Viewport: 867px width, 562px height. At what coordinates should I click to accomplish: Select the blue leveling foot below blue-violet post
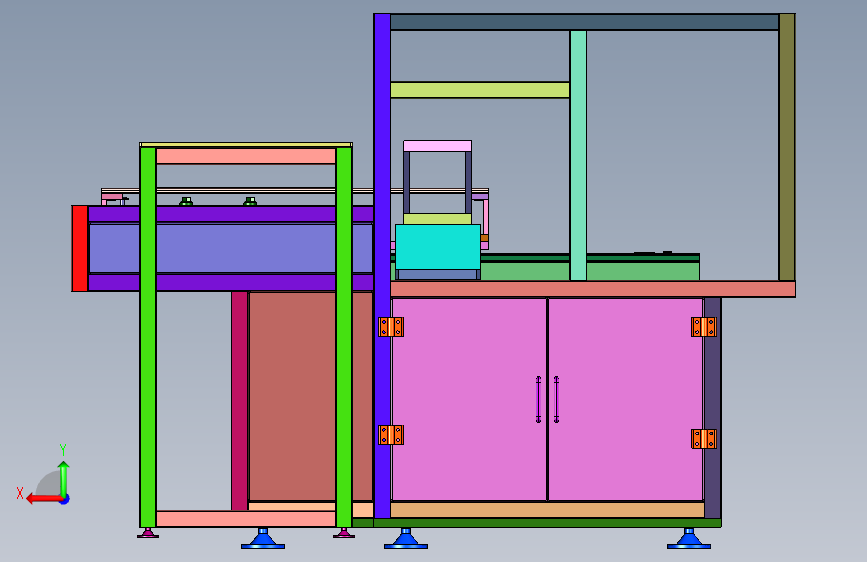(406, 539)
